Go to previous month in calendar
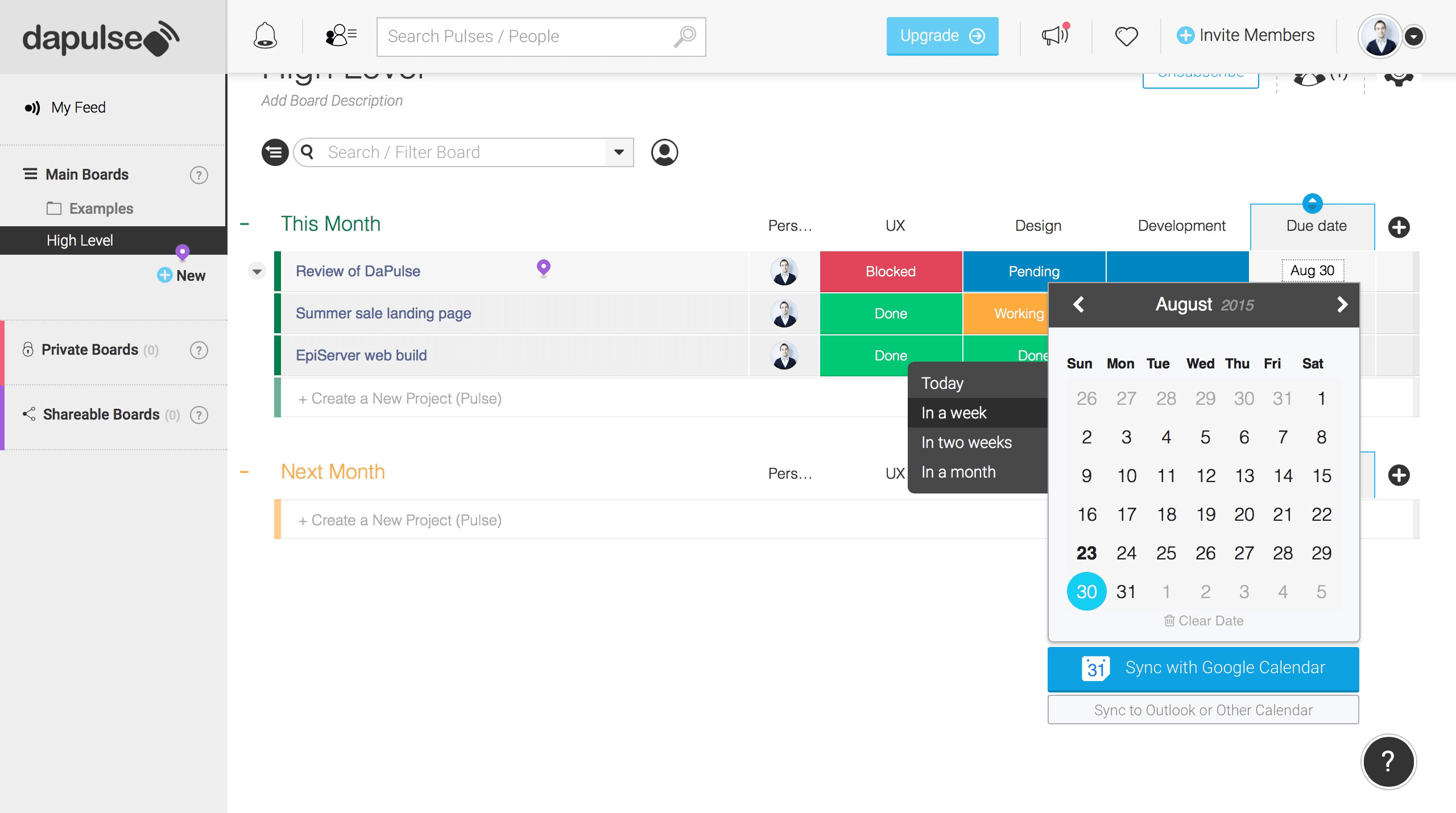 pyautogui.click(x=1078, y=305)
